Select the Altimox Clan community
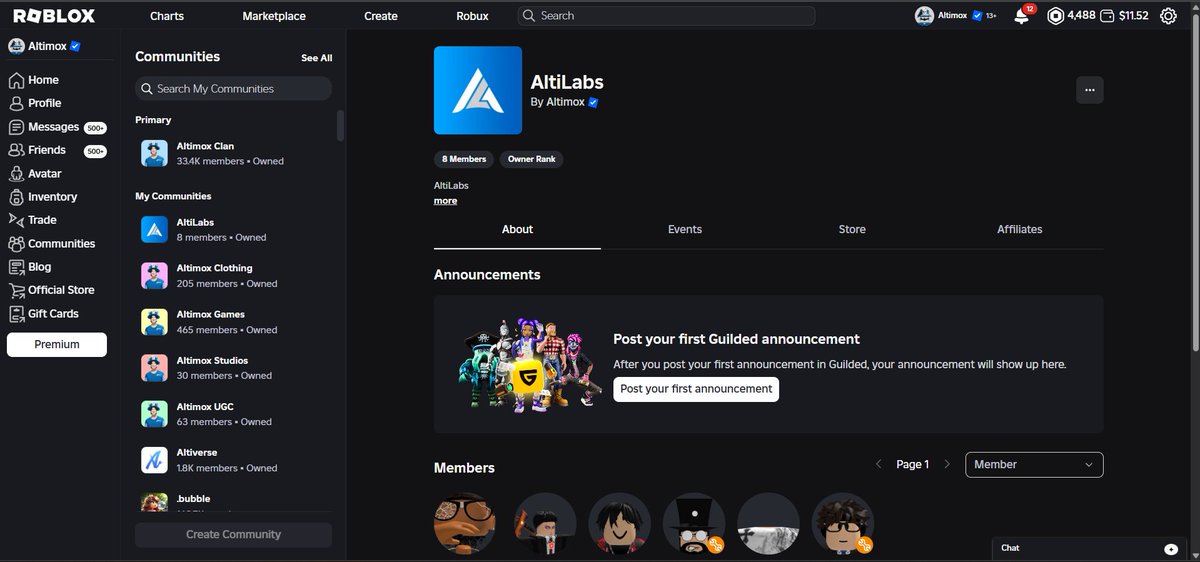This screenshot has width=1200, height=562. [x=233, y=153]
